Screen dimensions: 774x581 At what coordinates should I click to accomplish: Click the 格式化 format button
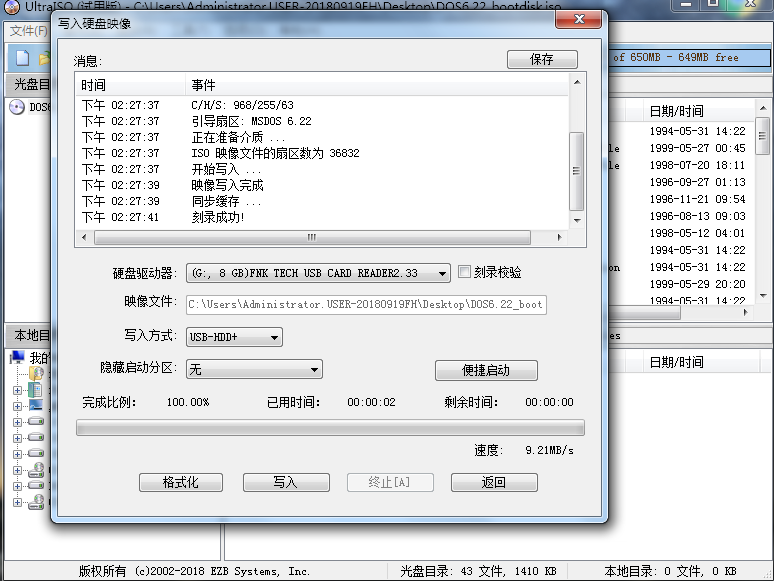click(180, 482)
